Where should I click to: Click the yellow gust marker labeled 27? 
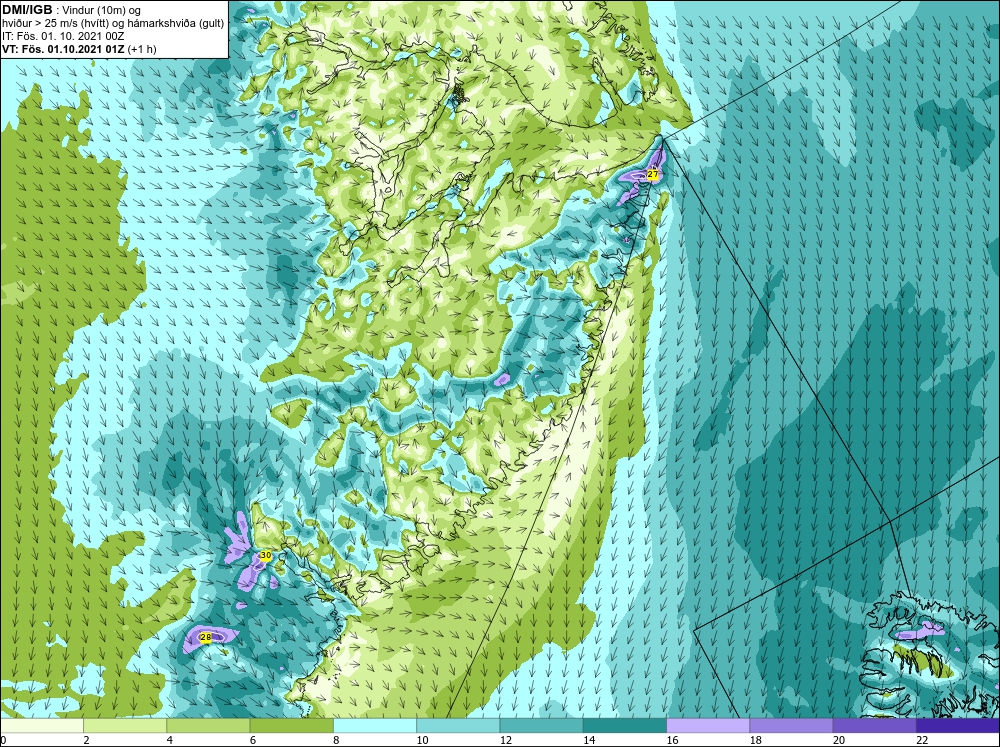pyautogui.click(x=652, y=174)
